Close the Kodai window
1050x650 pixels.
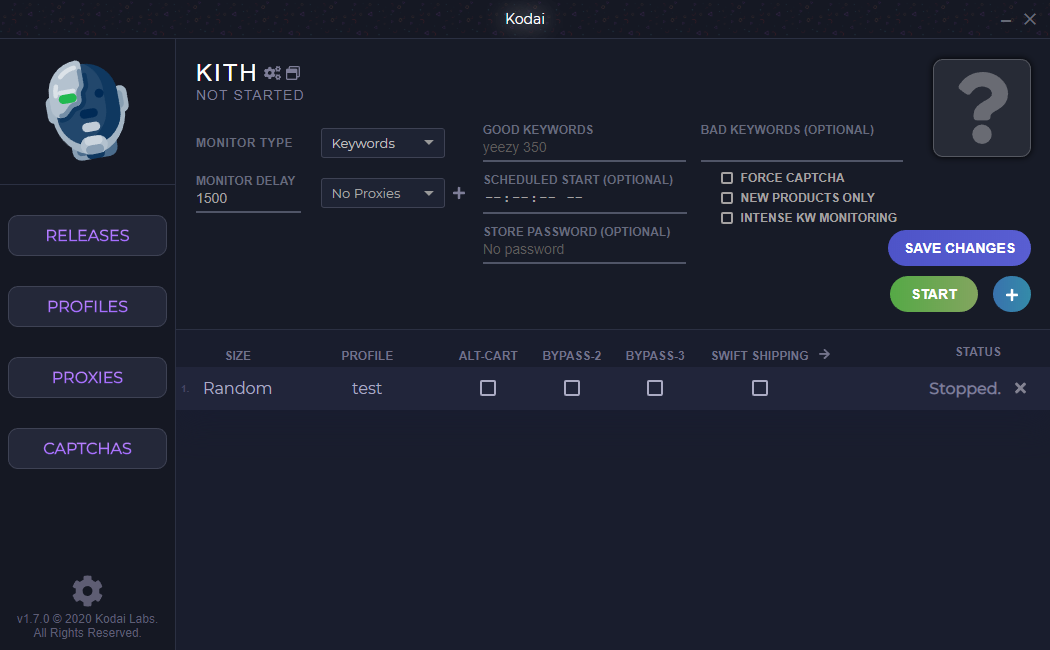click(1030, 19)
